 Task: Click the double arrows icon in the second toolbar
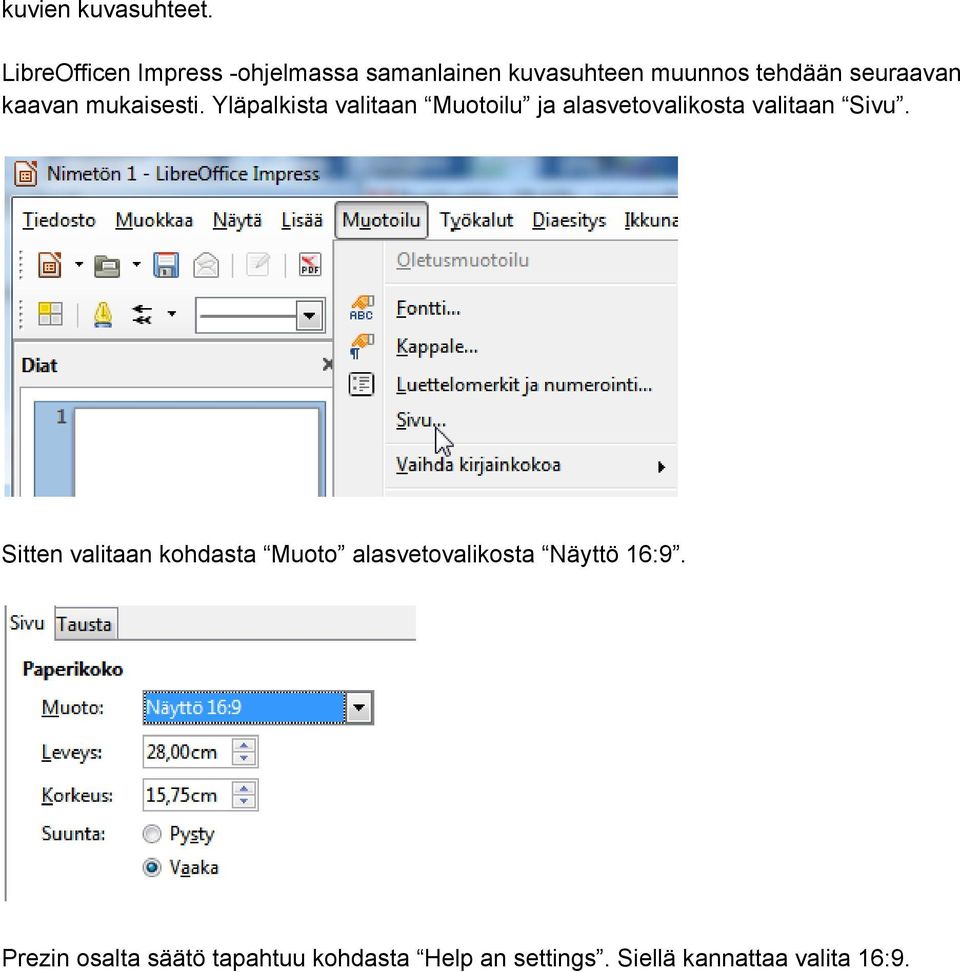tap(143, 314)
